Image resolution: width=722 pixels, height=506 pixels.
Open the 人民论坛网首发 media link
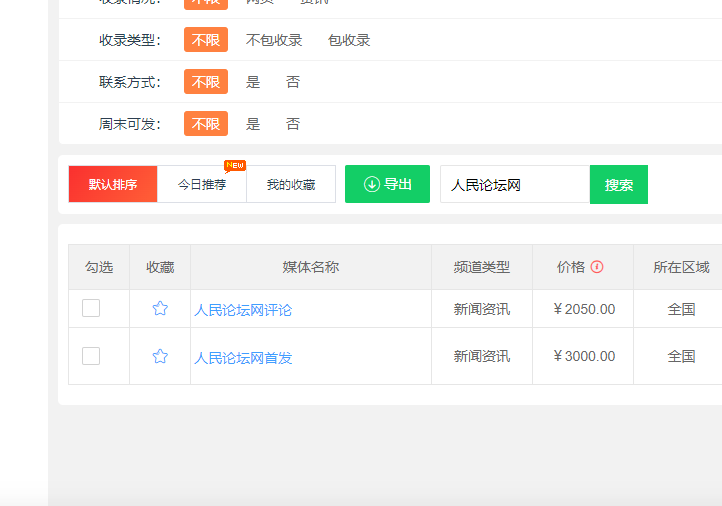click(243, 357)
